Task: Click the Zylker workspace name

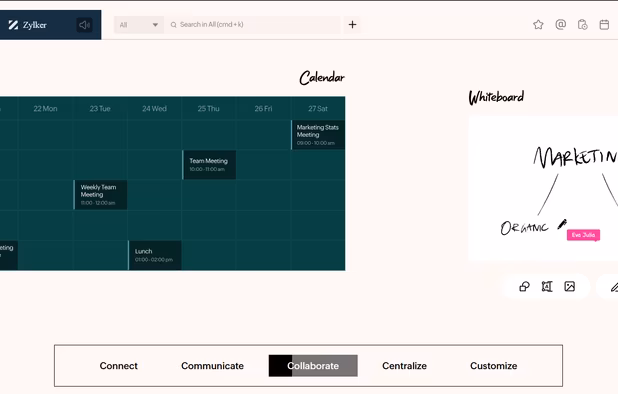Action: pyautogui.click(x=35, y=25)
